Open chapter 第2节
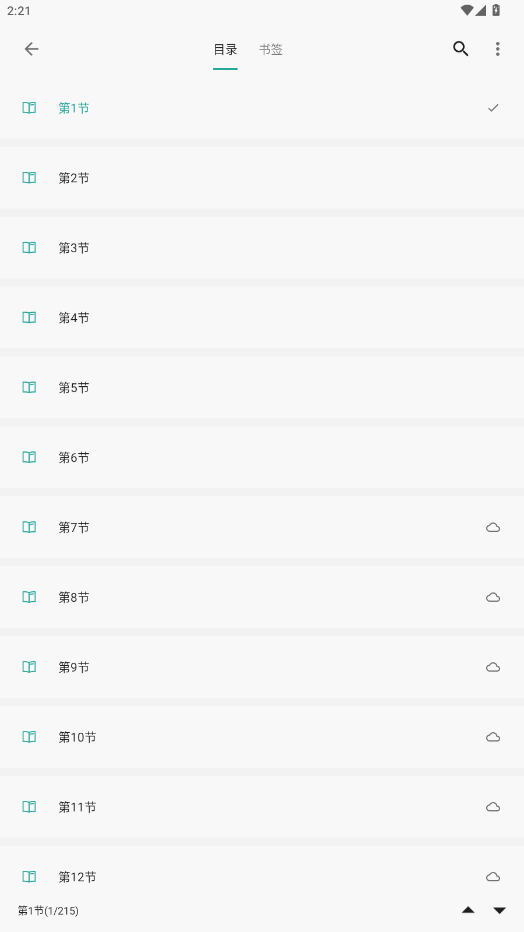Viewport: 524px width, 932px height. [262, 178]
